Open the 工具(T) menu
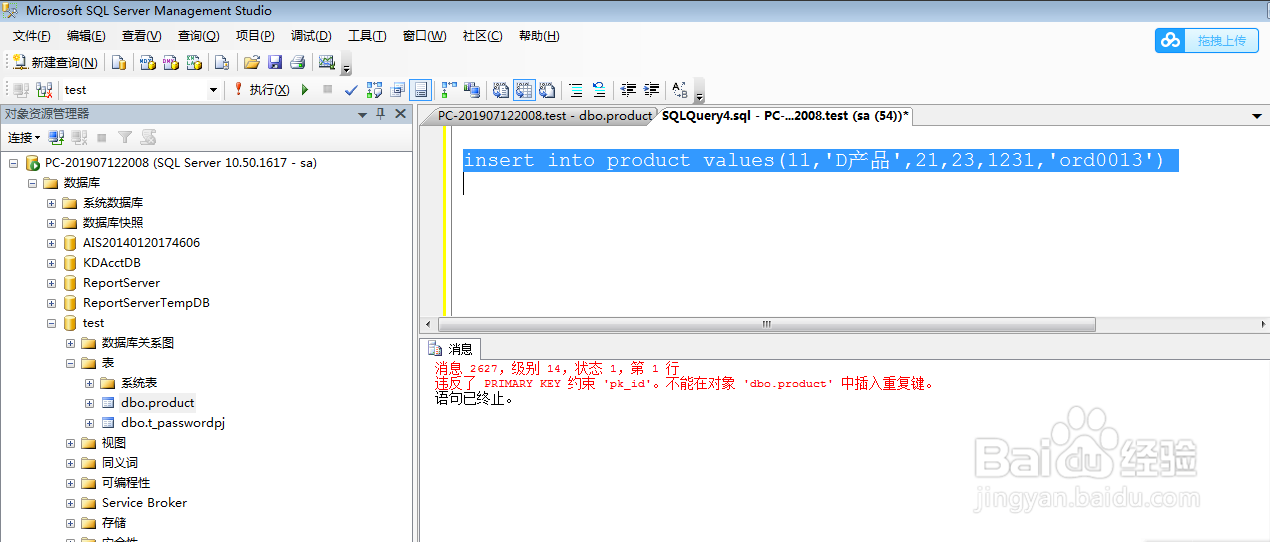The height and width of the screenshot is (542, 1270). coord(367,36)
